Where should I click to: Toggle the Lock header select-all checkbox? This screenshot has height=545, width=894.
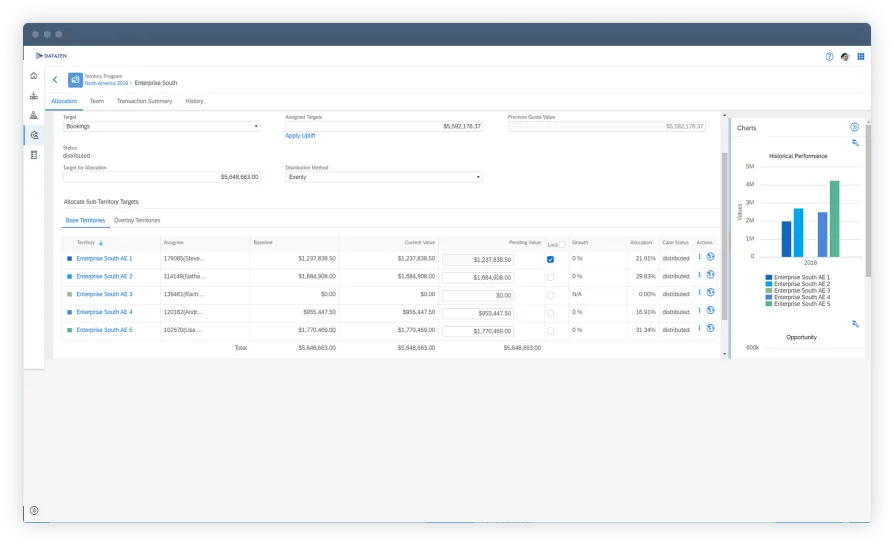click(563, 244)
